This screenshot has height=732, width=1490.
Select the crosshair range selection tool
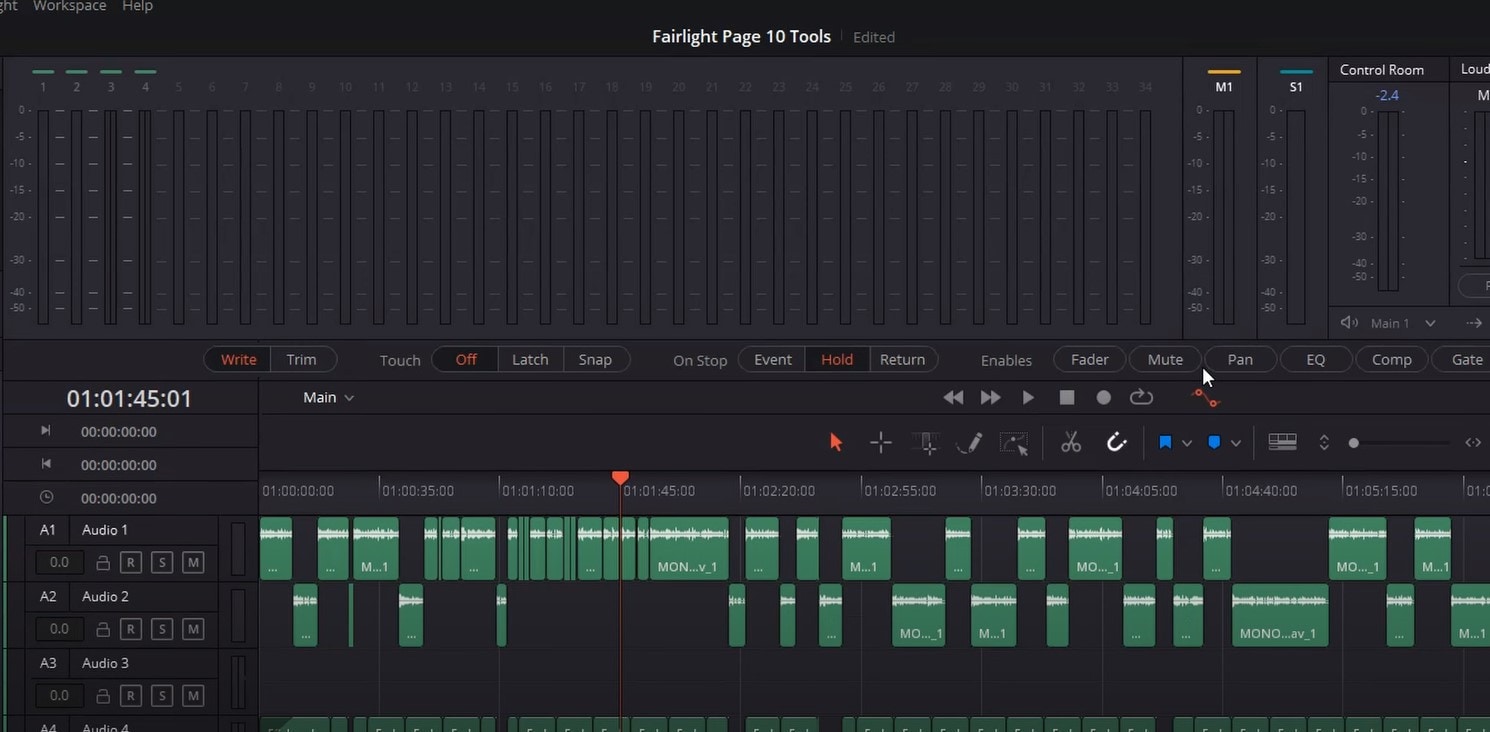coord(880,443)
